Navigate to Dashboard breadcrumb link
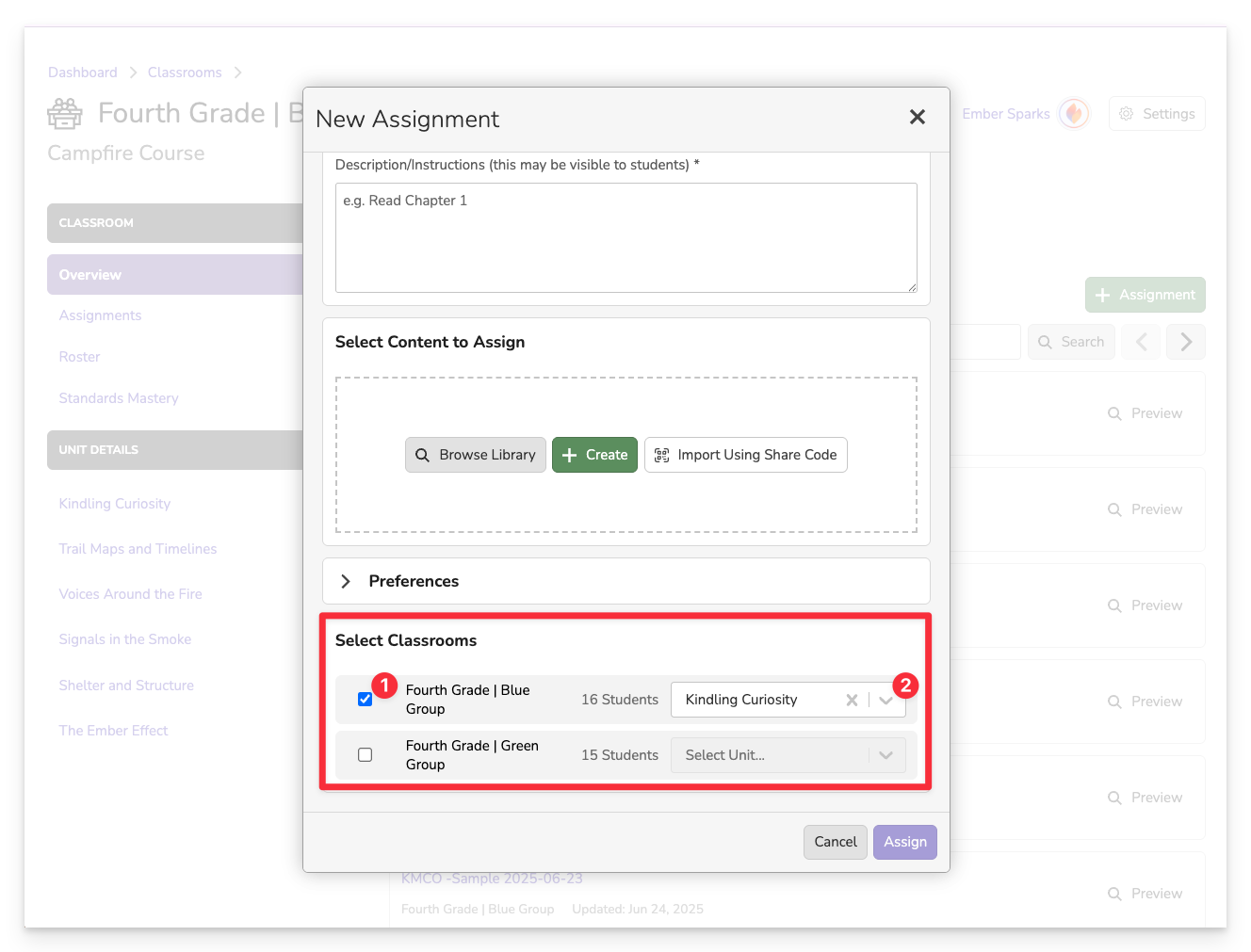Screen dimensions: 1251x952 pyautogui.click(x=83, y=73)
